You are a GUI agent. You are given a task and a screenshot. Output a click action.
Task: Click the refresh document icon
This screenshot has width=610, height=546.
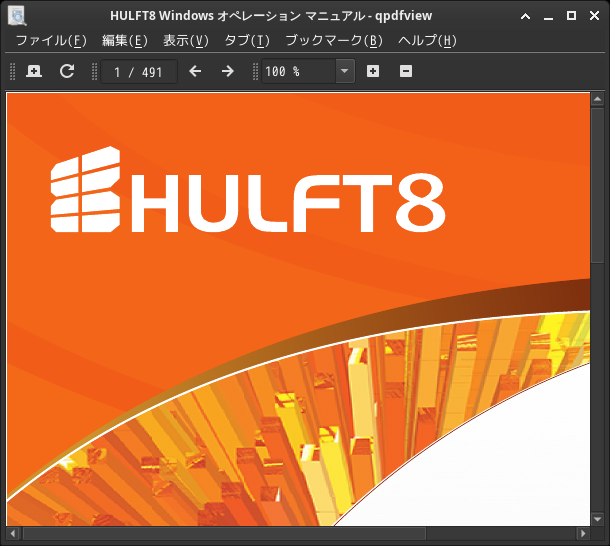point(67,71)
